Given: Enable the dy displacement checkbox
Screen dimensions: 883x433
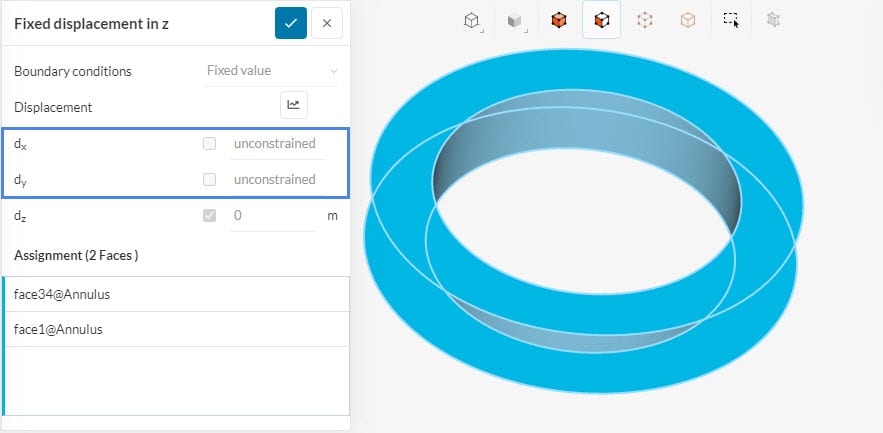Looking at the screenshot, I should tap(209, 180).
